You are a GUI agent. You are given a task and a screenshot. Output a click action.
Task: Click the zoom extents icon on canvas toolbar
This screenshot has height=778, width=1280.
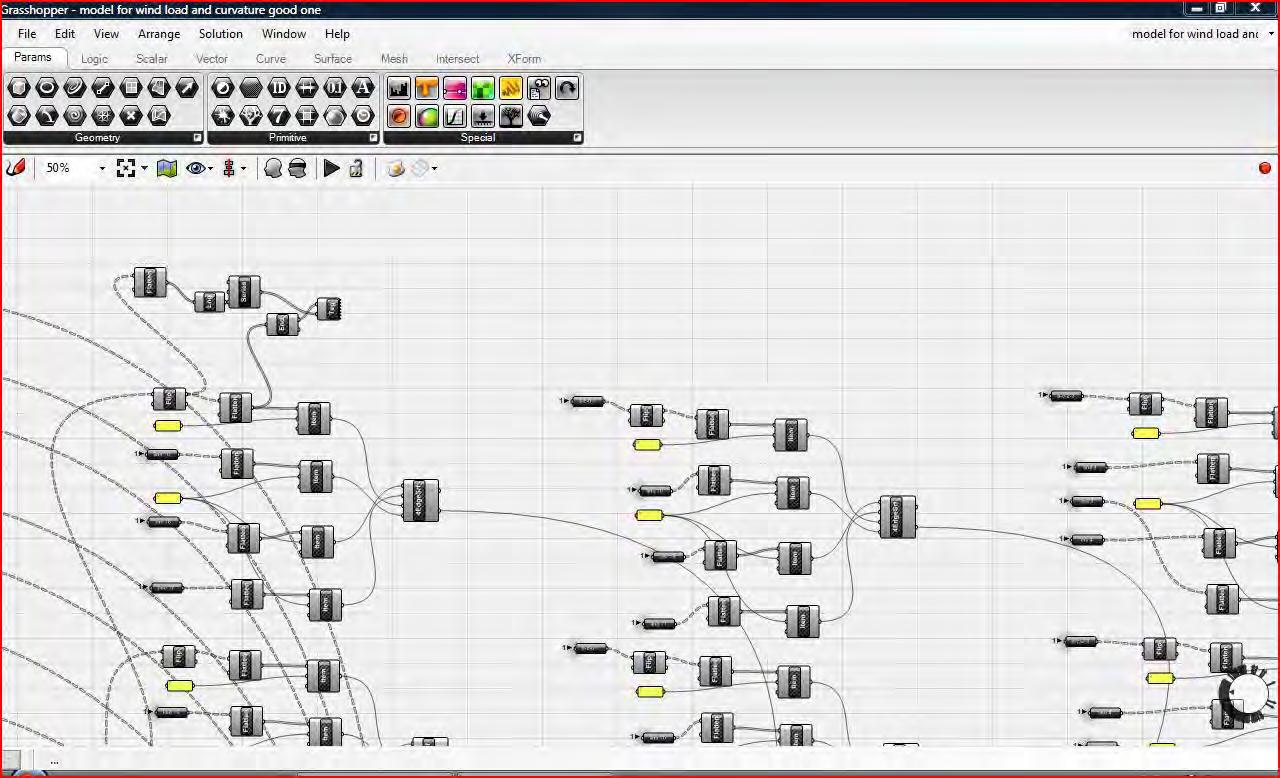(x=126, y=168)
